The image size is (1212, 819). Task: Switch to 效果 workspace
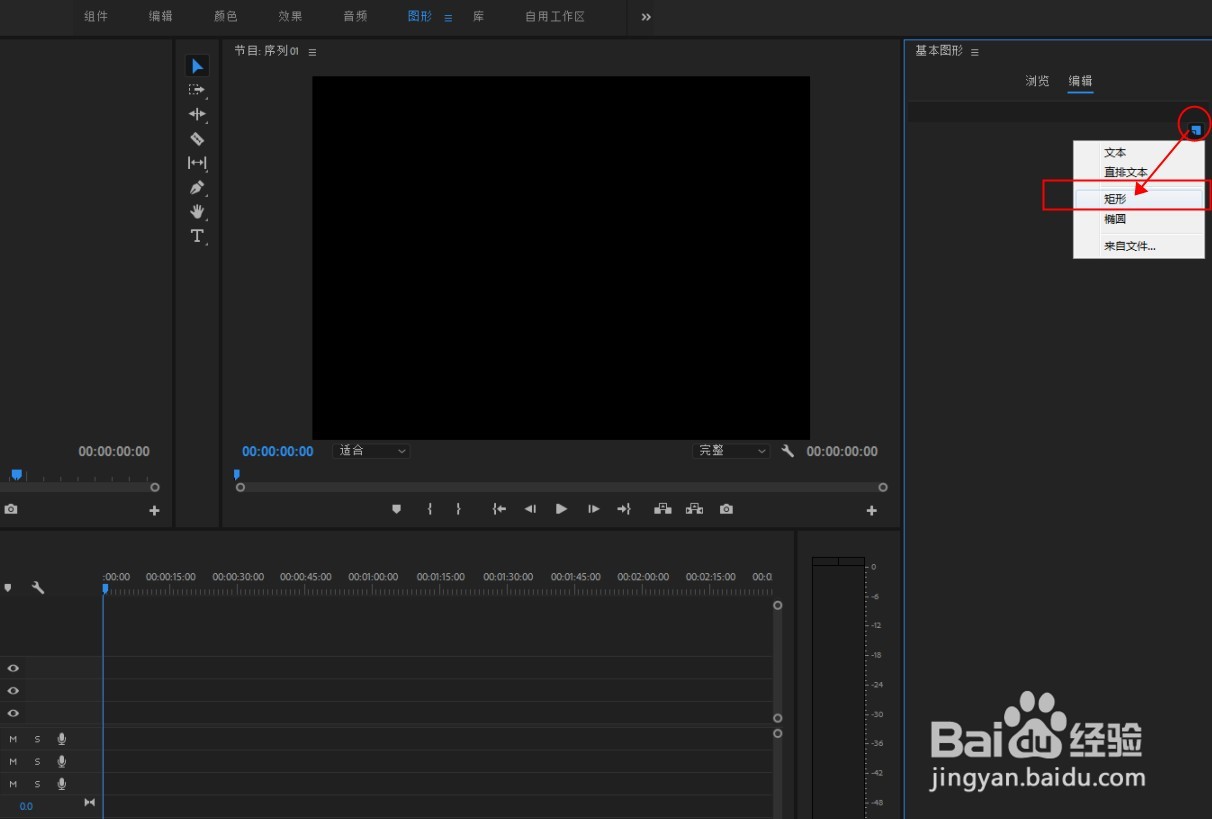click(x=290, y=17)
